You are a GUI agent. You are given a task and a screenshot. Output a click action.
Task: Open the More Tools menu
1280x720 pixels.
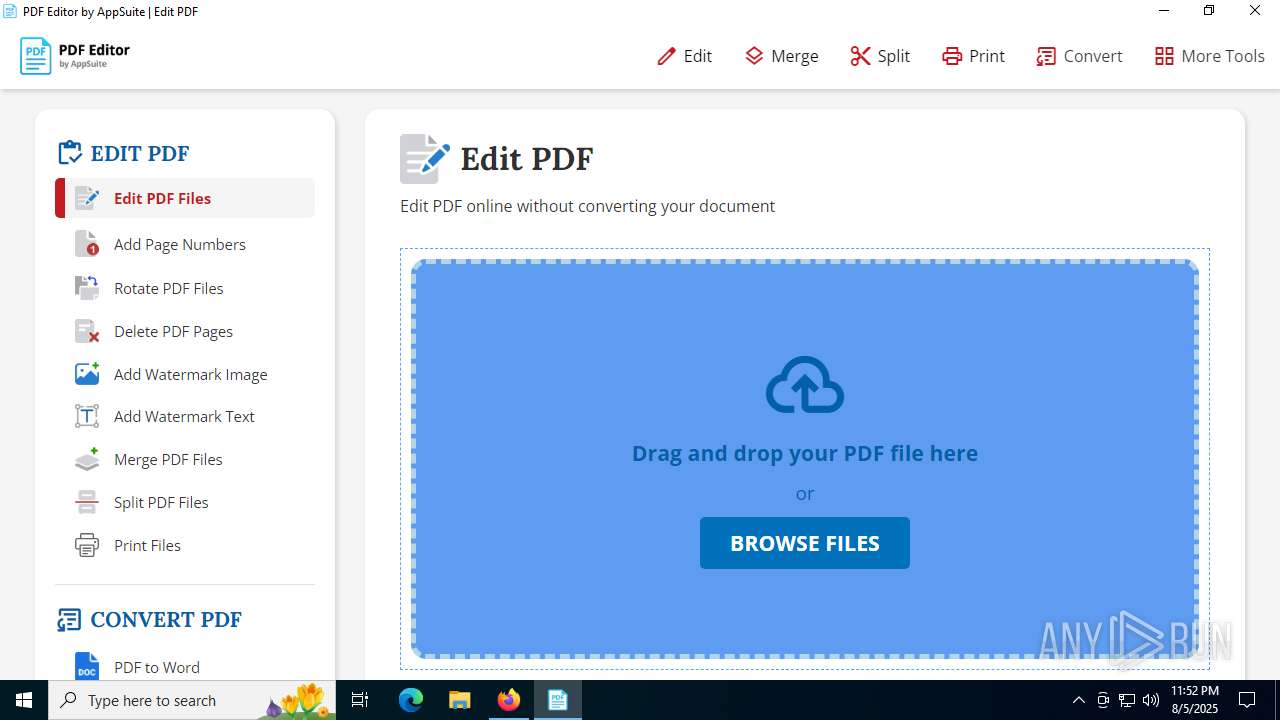[x=1209, y=56]
